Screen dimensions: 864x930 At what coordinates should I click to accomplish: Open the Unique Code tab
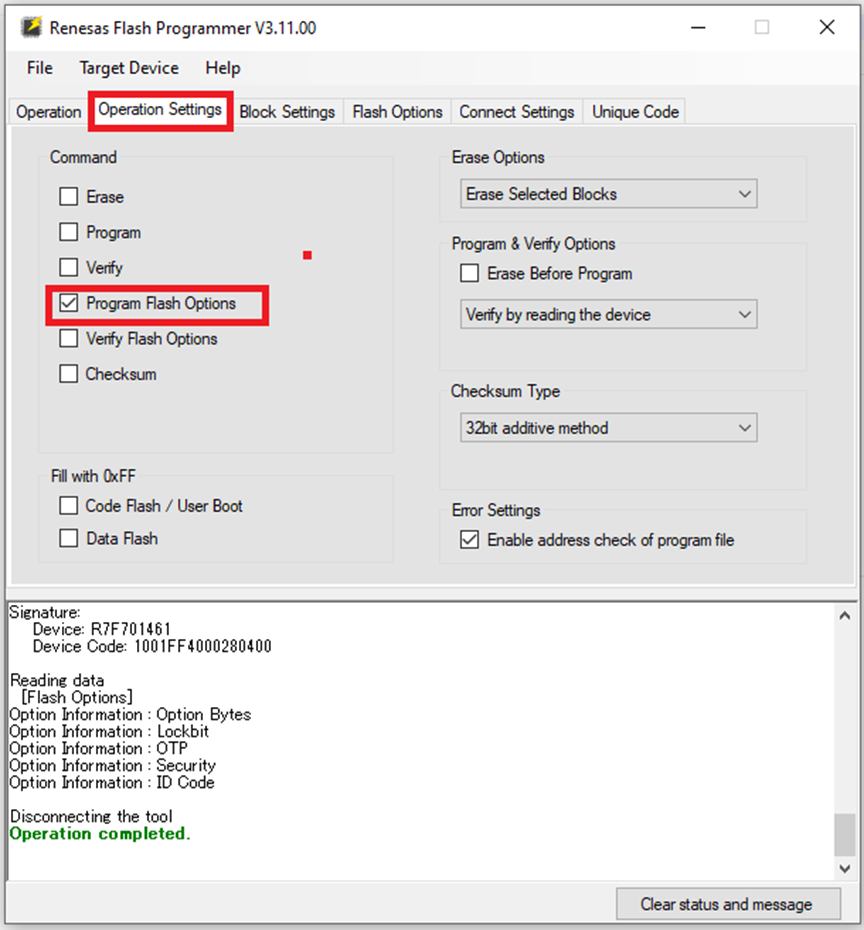coord(635,112)
